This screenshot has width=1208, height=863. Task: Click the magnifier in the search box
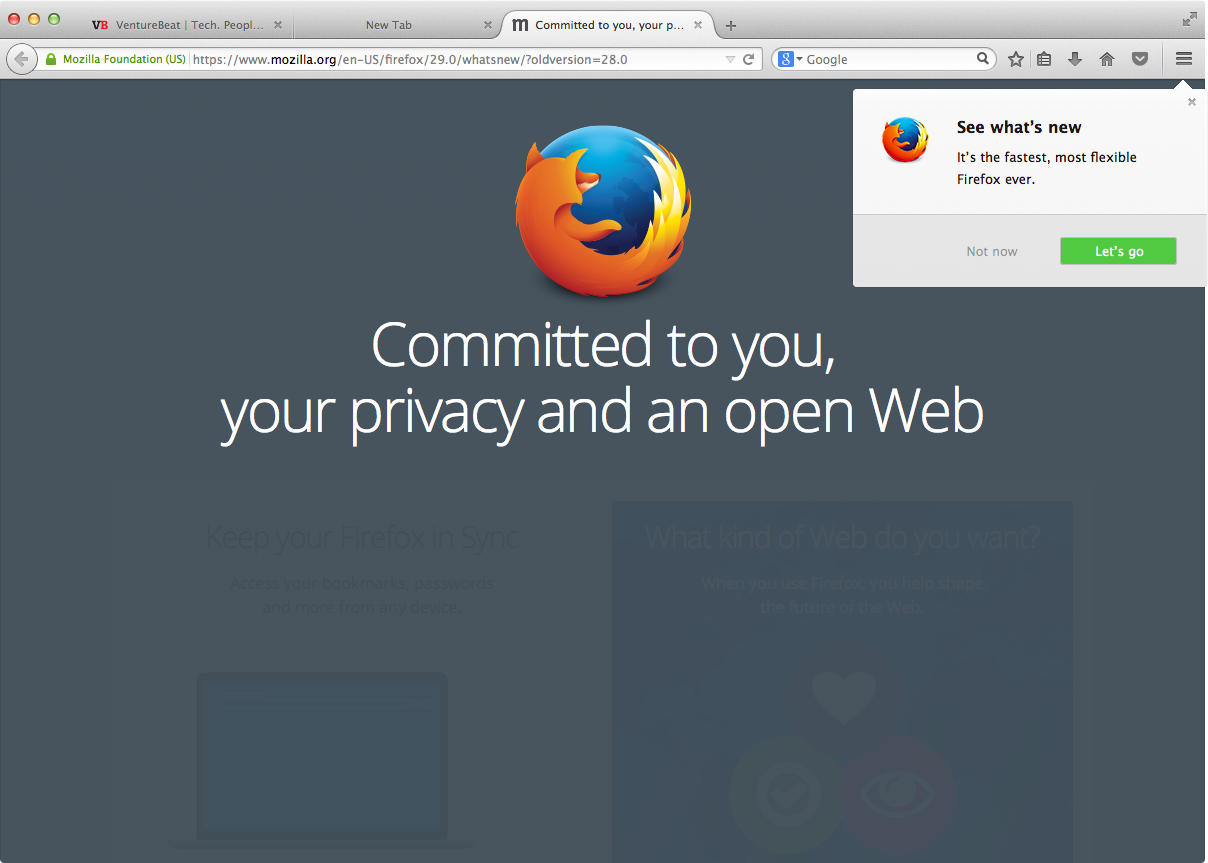tap(983, 59)
